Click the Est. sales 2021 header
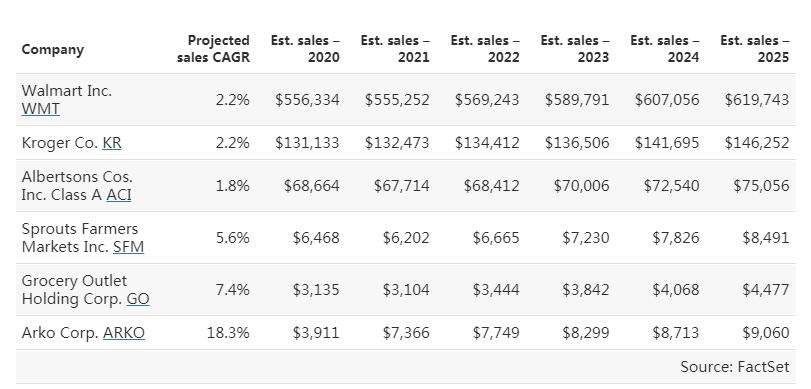This screenshot has height=389, width=811. click(395, 49)
